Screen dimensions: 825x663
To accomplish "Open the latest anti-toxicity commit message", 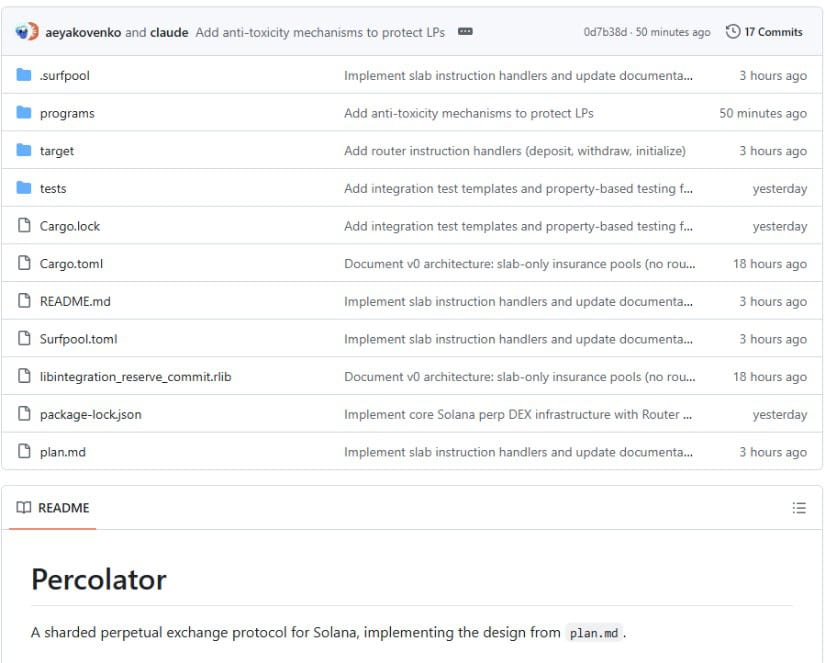I will pos(320,32).
